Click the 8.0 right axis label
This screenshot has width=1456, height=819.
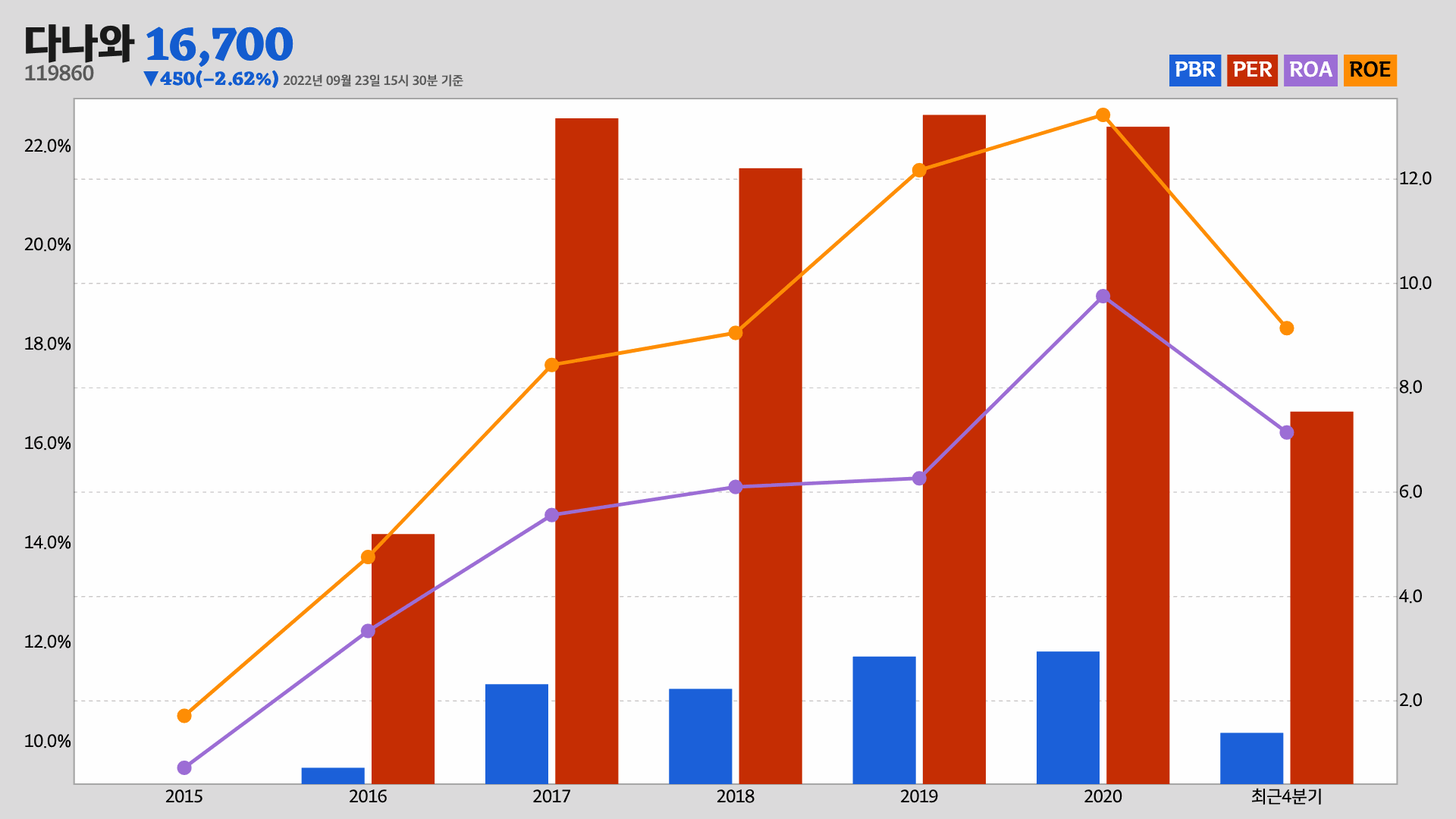(1411, 388)
